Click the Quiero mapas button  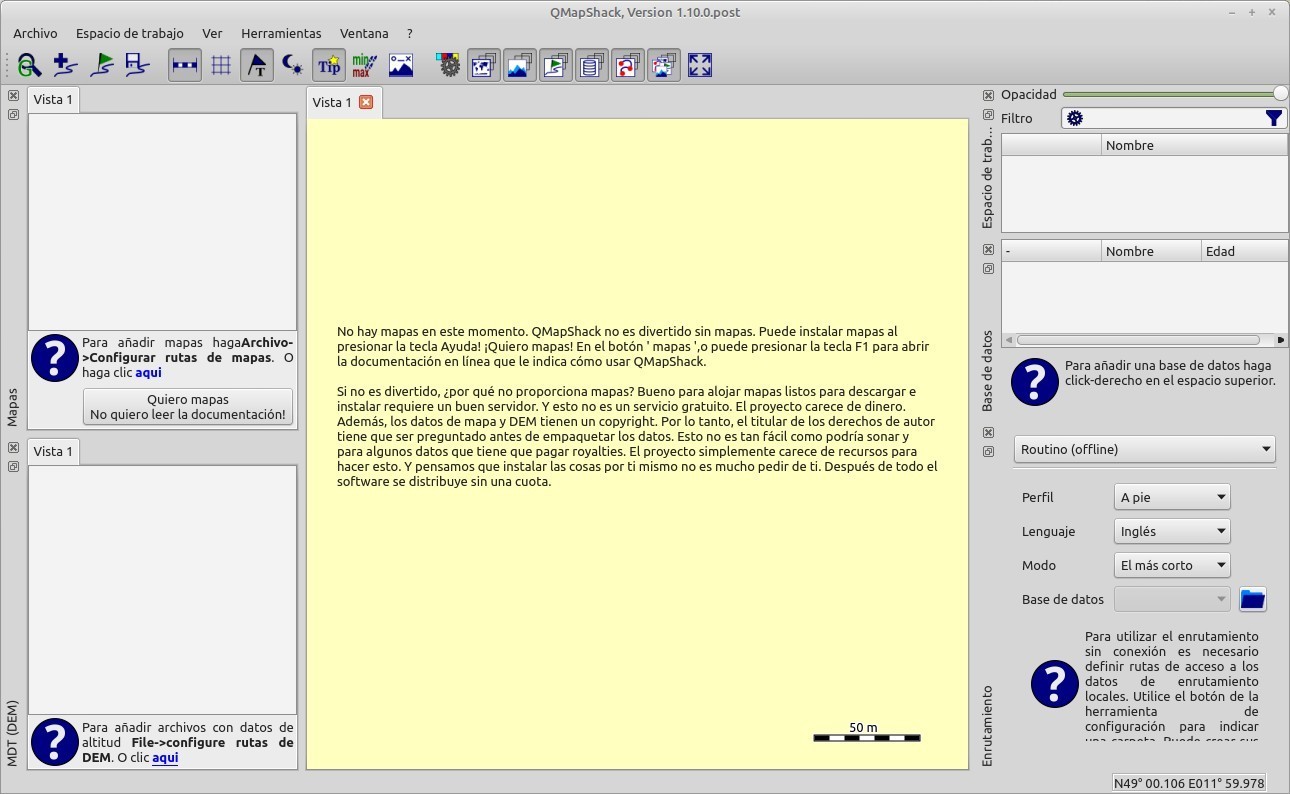(x=188, y=406)
